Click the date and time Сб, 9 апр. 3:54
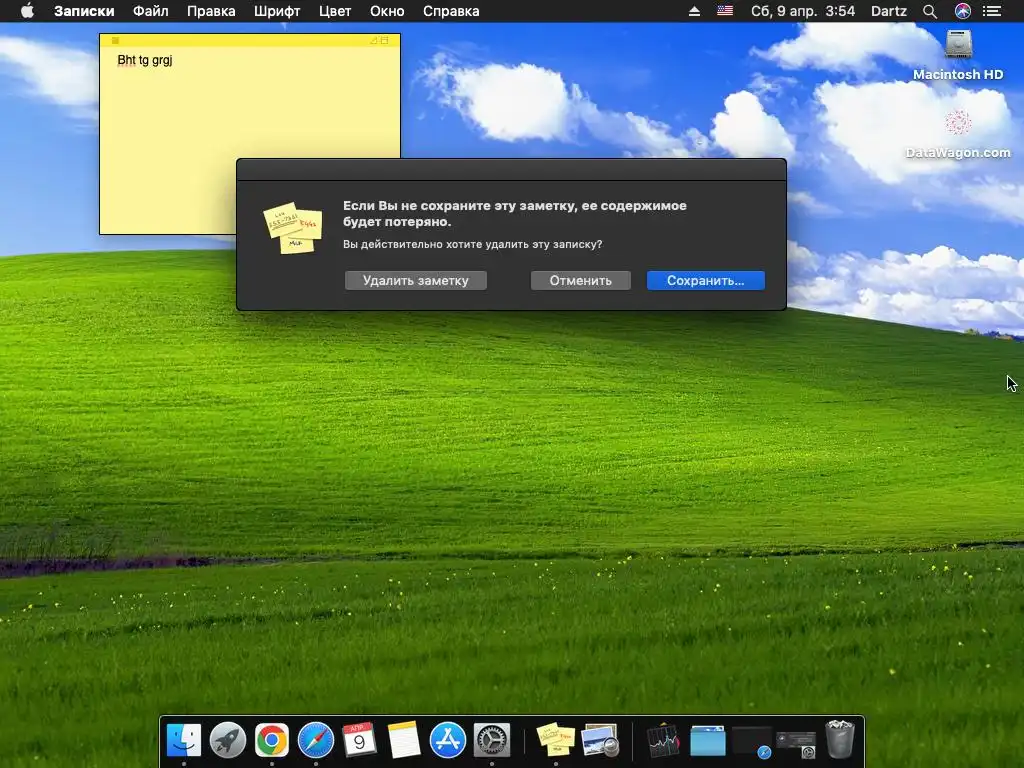The height and width of the screenshot is (768, 1024). click(803, 11)
